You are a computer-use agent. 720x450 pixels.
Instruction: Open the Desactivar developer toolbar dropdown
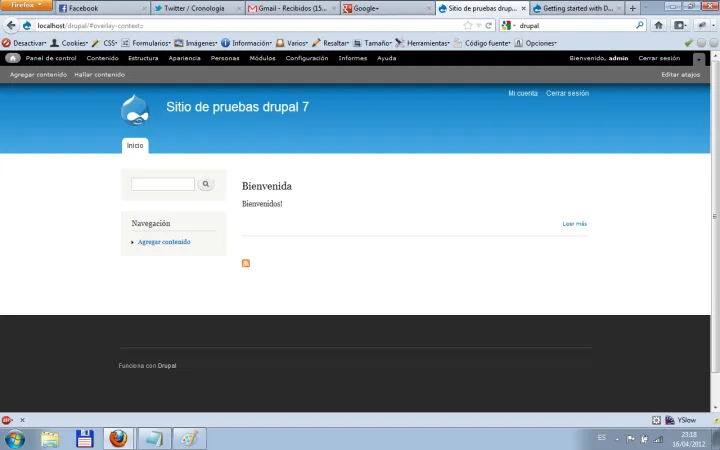(26, 43)
